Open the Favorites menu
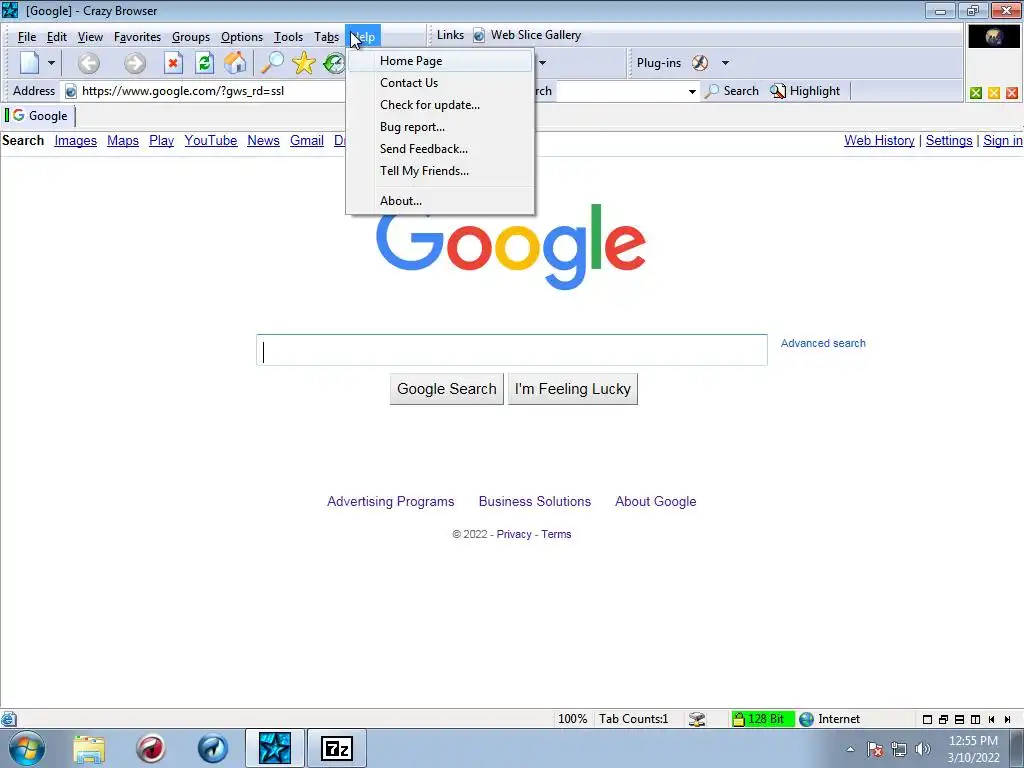 point(137,37)
